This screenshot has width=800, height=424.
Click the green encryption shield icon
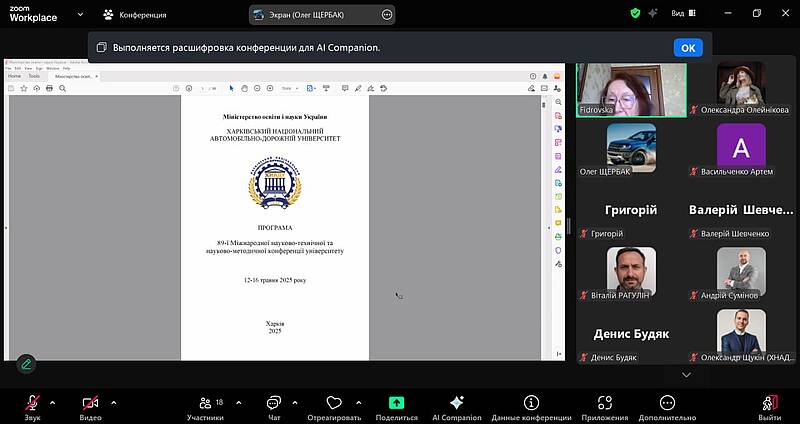click(634, 14)
